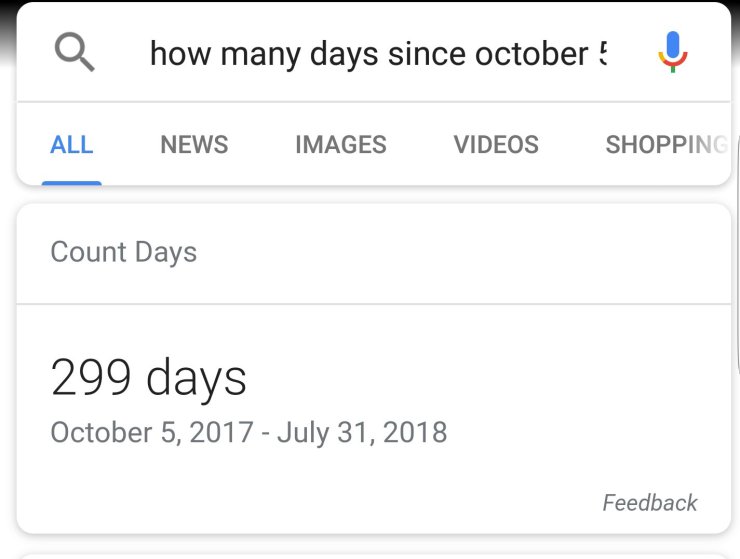Open the IMAGES tab
Screen dimensions: 740x559
coord(341,145)
